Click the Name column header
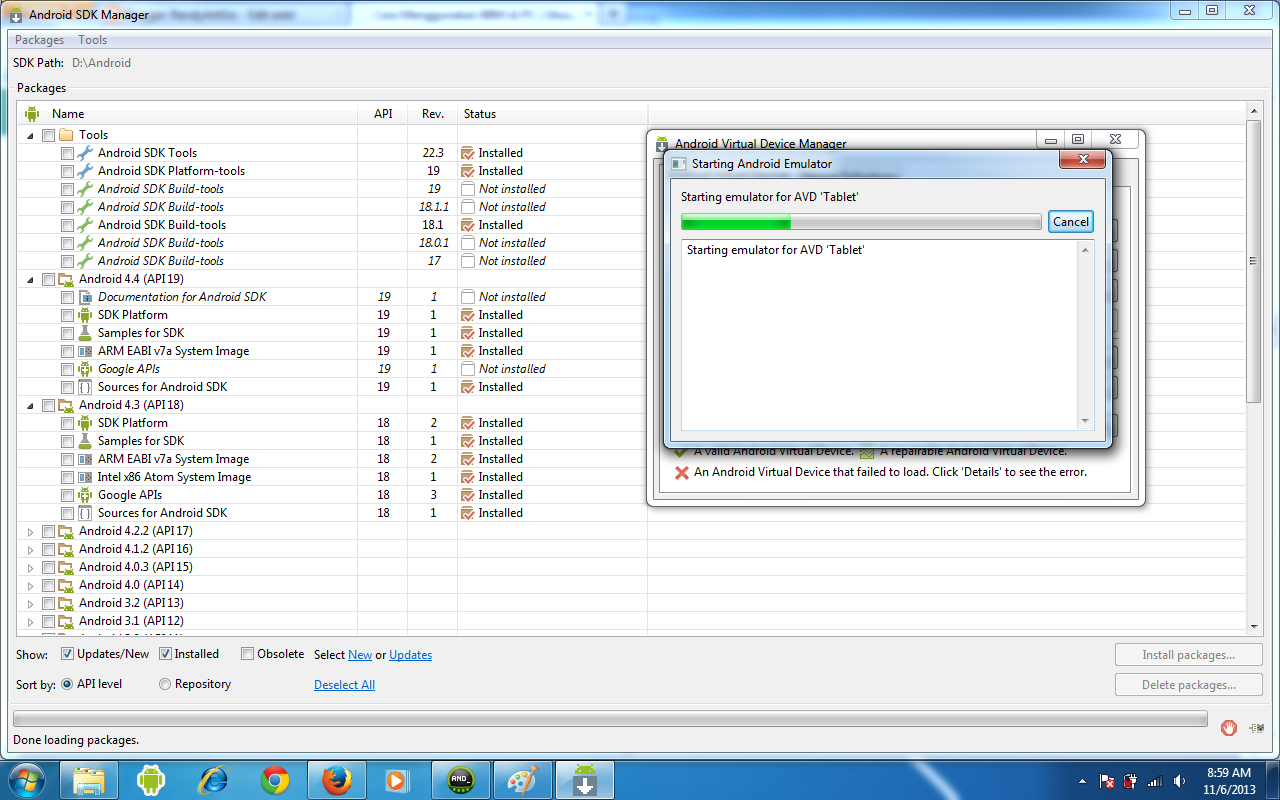The image size is (1280, 800). coord(187,114)
